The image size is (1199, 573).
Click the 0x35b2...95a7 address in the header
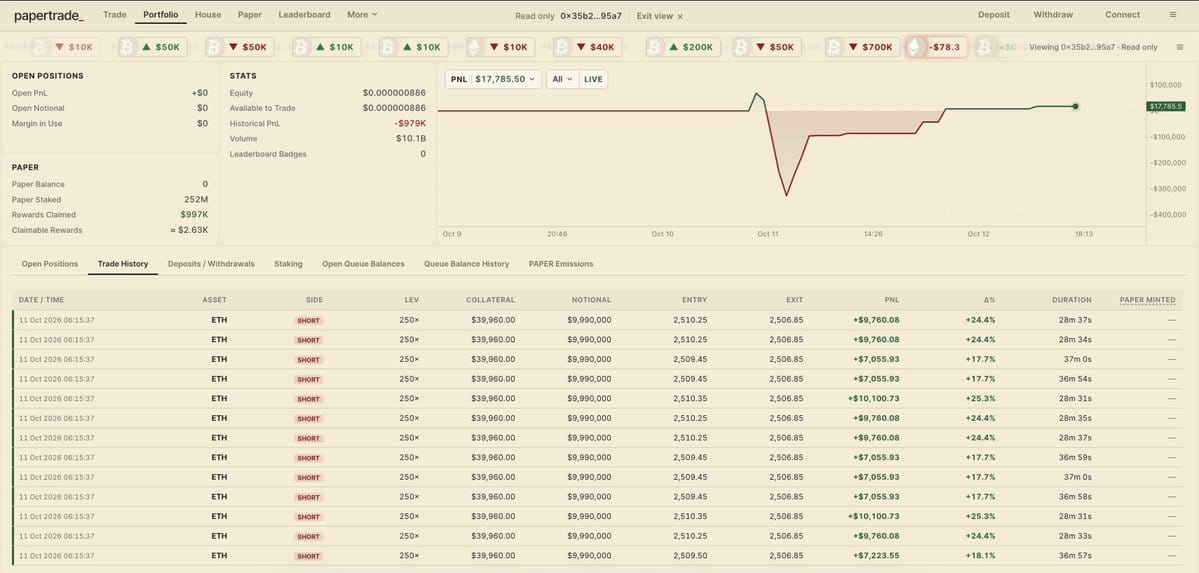[591, 15]
